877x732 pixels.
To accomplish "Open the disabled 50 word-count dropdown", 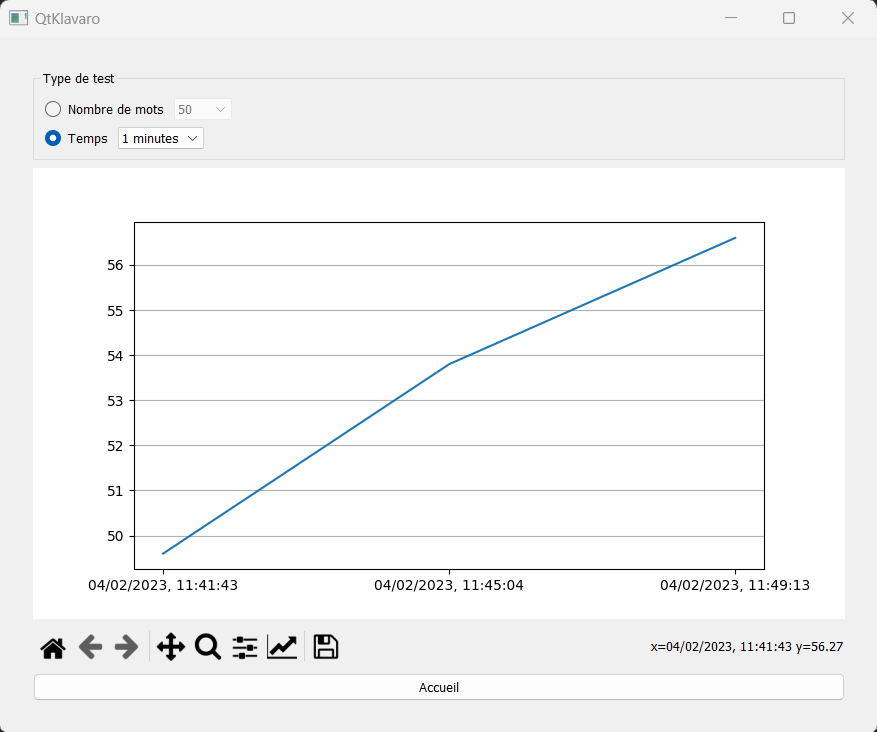I will point(202,109).
